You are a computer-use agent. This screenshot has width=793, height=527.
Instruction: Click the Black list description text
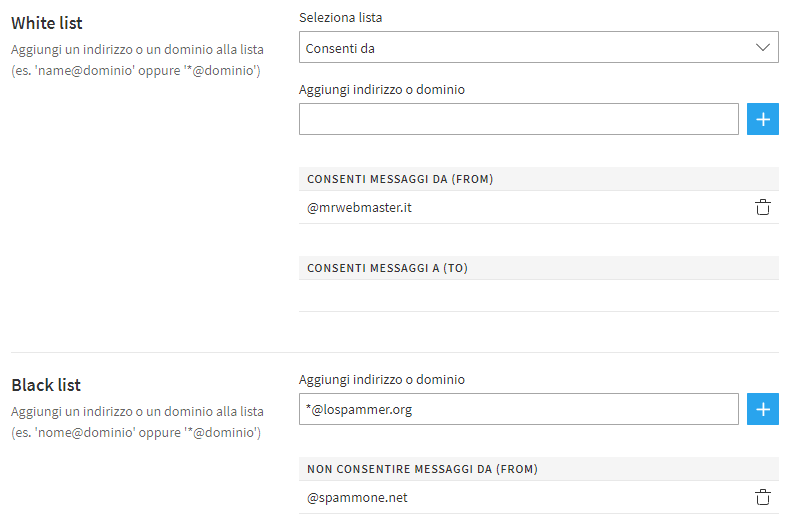pyautogui.click(x=137, y=422)
